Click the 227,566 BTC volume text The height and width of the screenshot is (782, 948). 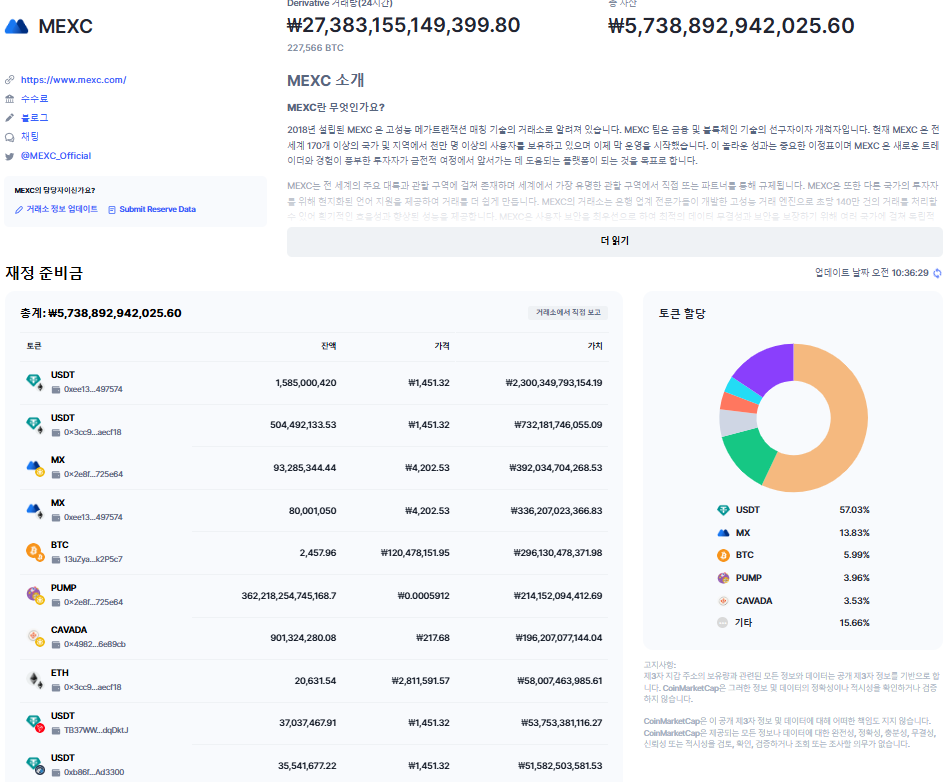tap(315, 48)
